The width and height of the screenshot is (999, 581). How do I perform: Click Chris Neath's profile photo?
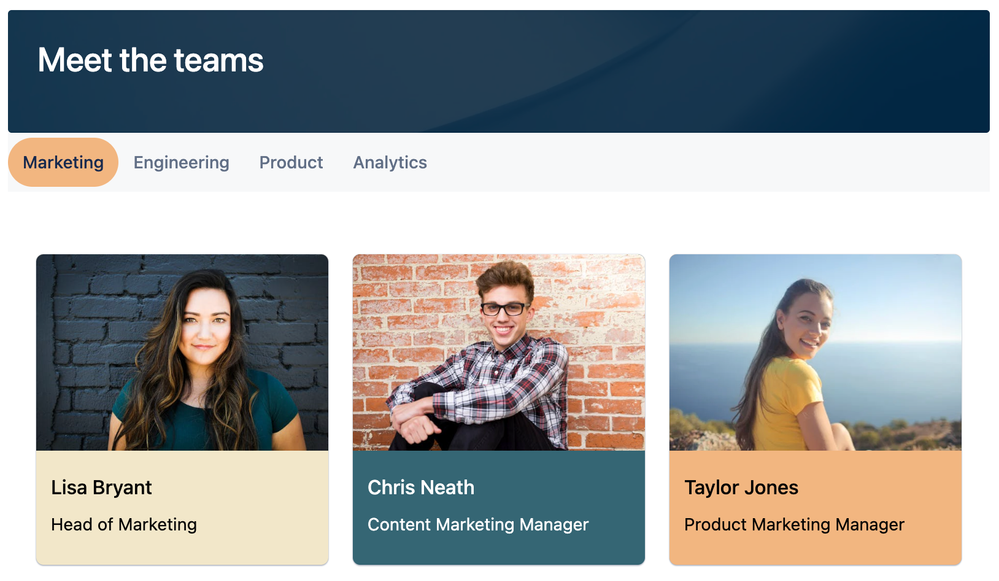coord(498,350)
